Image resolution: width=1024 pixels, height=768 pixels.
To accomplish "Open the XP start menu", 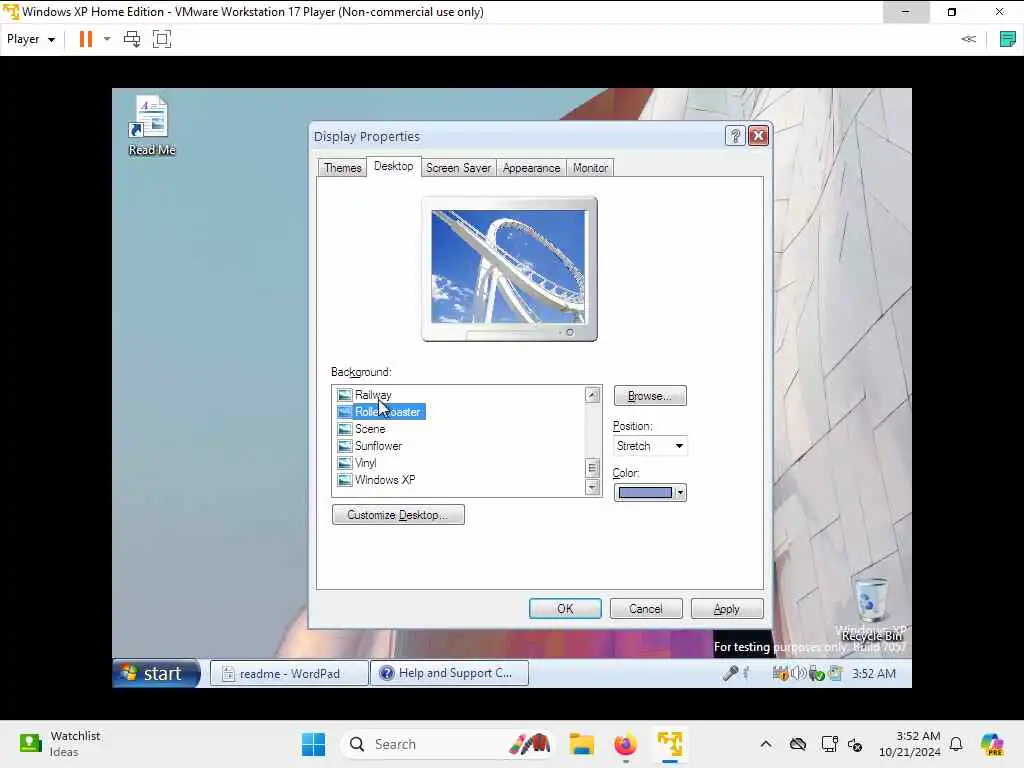I will pyautogui.click(x=155, y=673).
